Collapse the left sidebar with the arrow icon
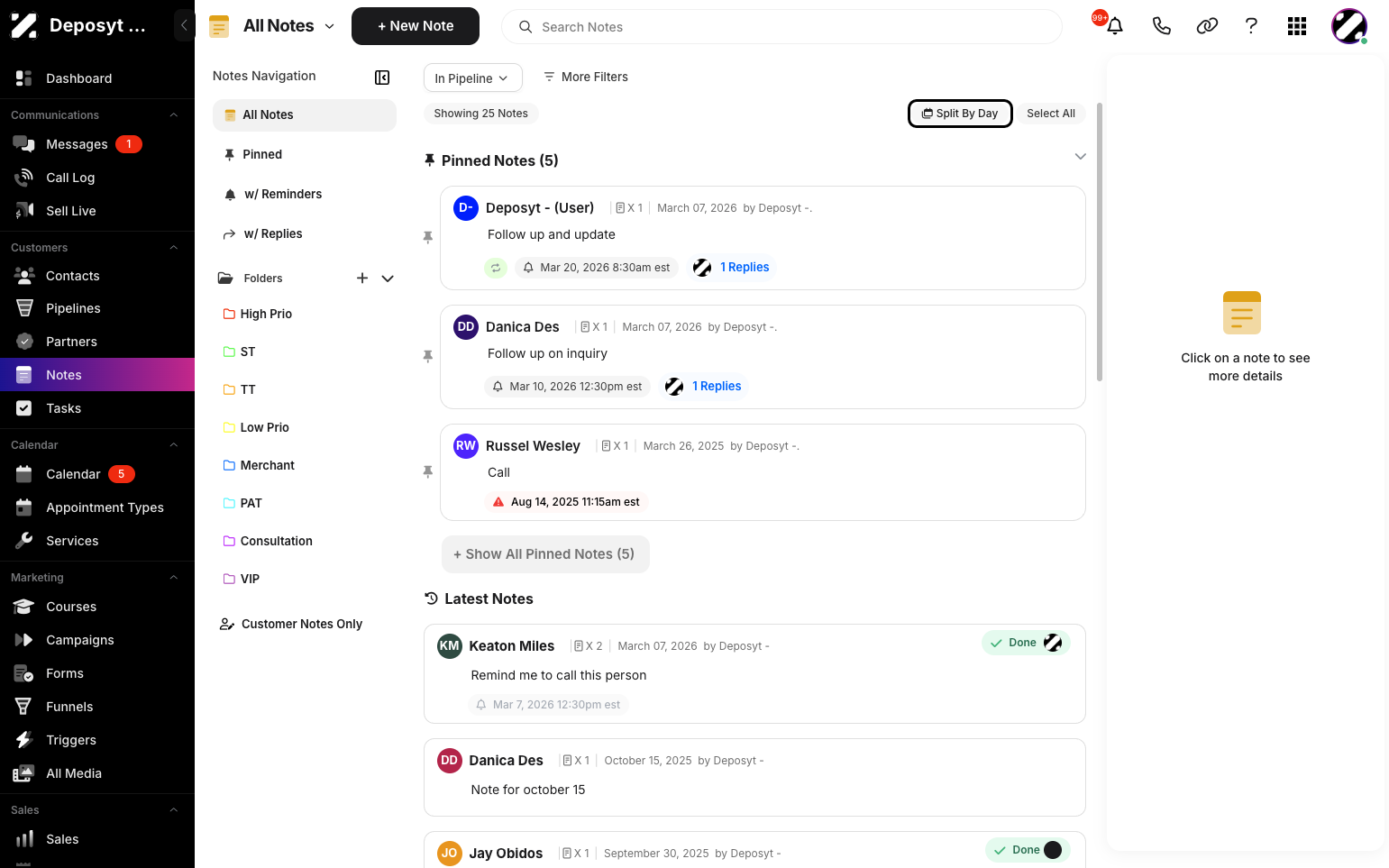The height and width of the screenshot is (868, 1389). pos(184,25)
